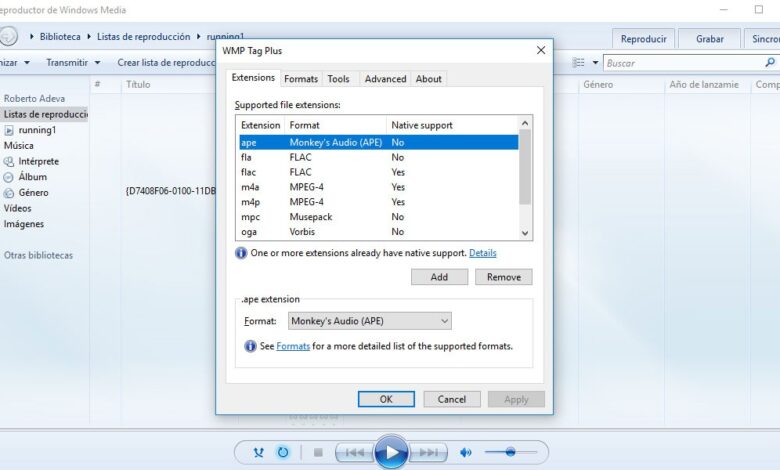Select the m4p extension row
Image resolution: width=780 pixels, height=470 pixels.
[x=378, y=202]
